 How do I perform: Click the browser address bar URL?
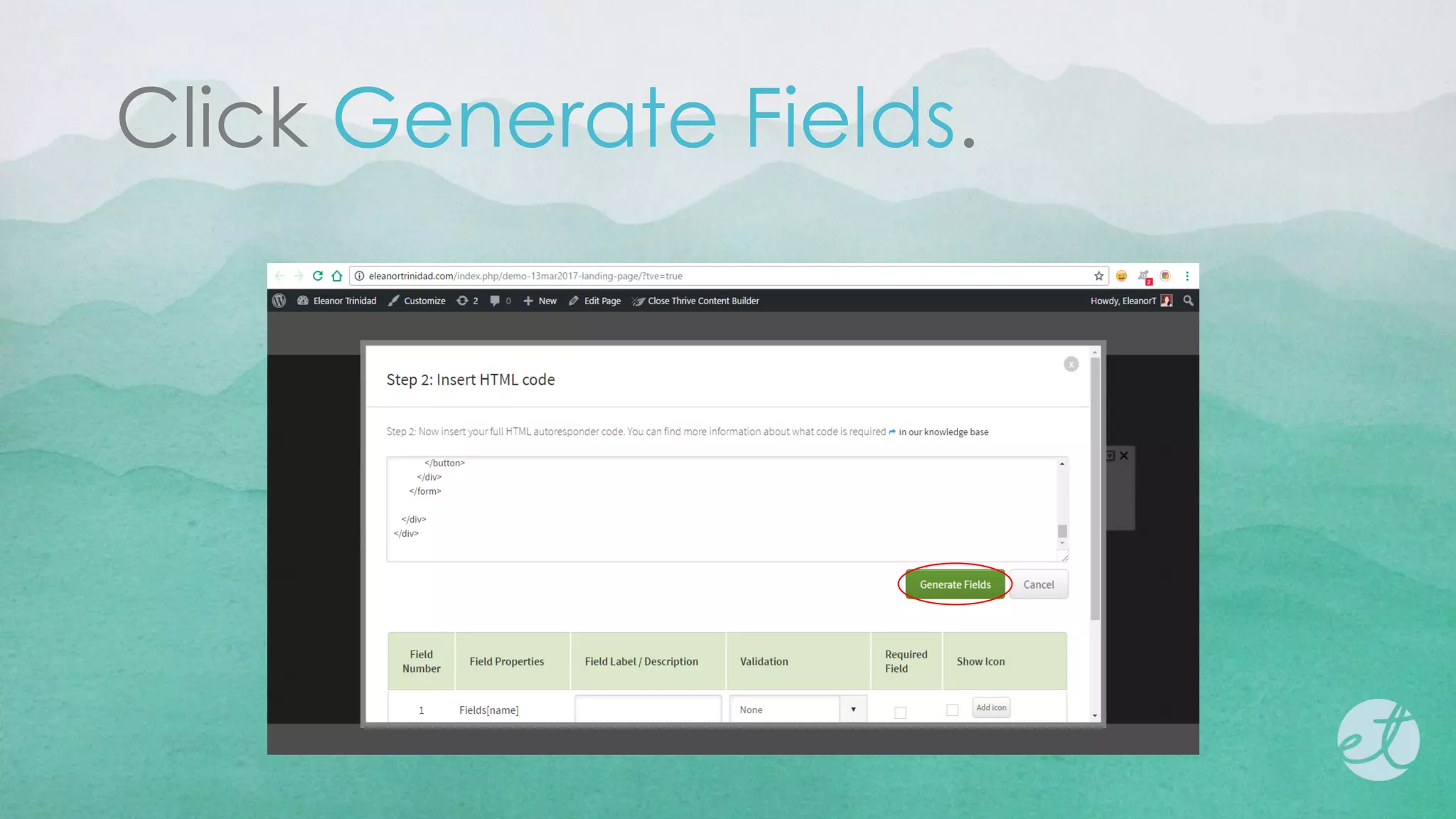(x=525, y=276)
